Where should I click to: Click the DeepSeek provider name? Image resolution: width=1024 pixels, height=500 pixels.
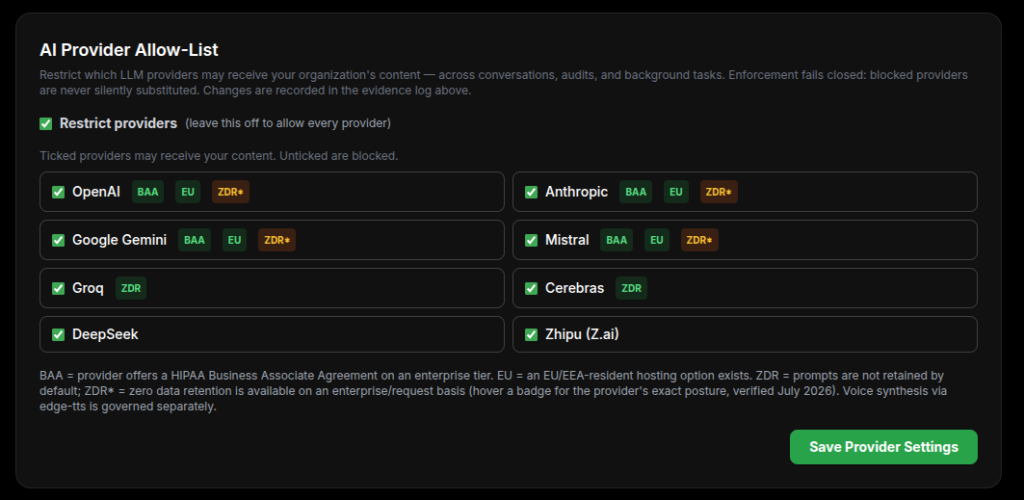[x=105, y=334]
